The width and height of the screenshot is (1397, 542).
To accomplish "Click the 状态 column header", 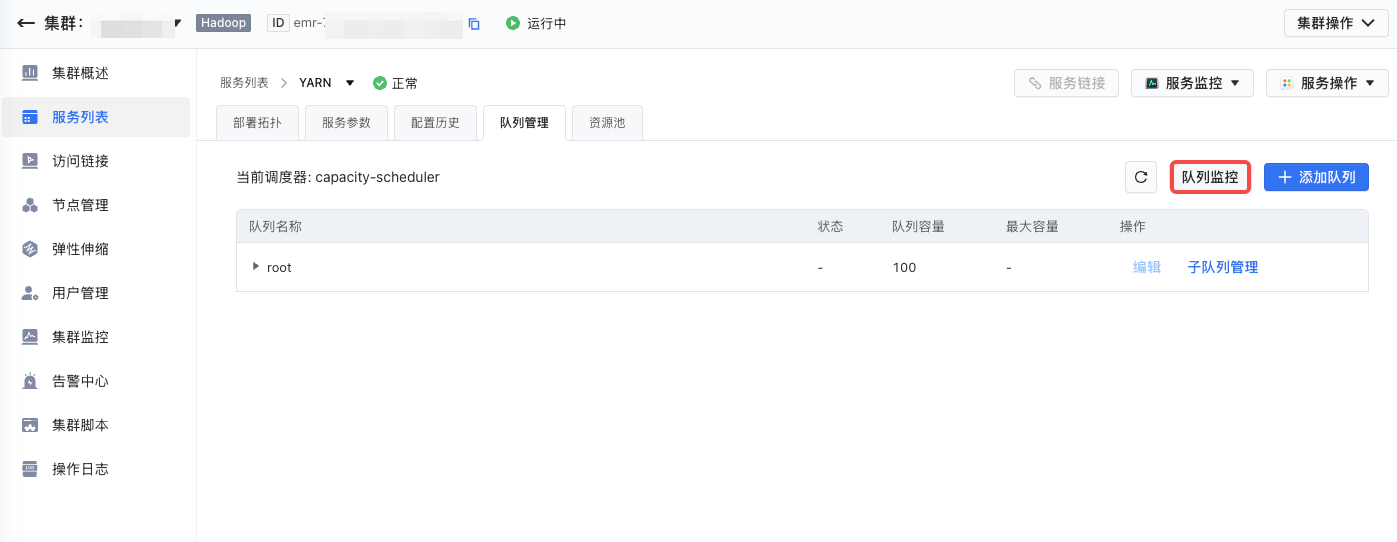I will (x=831, y=226).
